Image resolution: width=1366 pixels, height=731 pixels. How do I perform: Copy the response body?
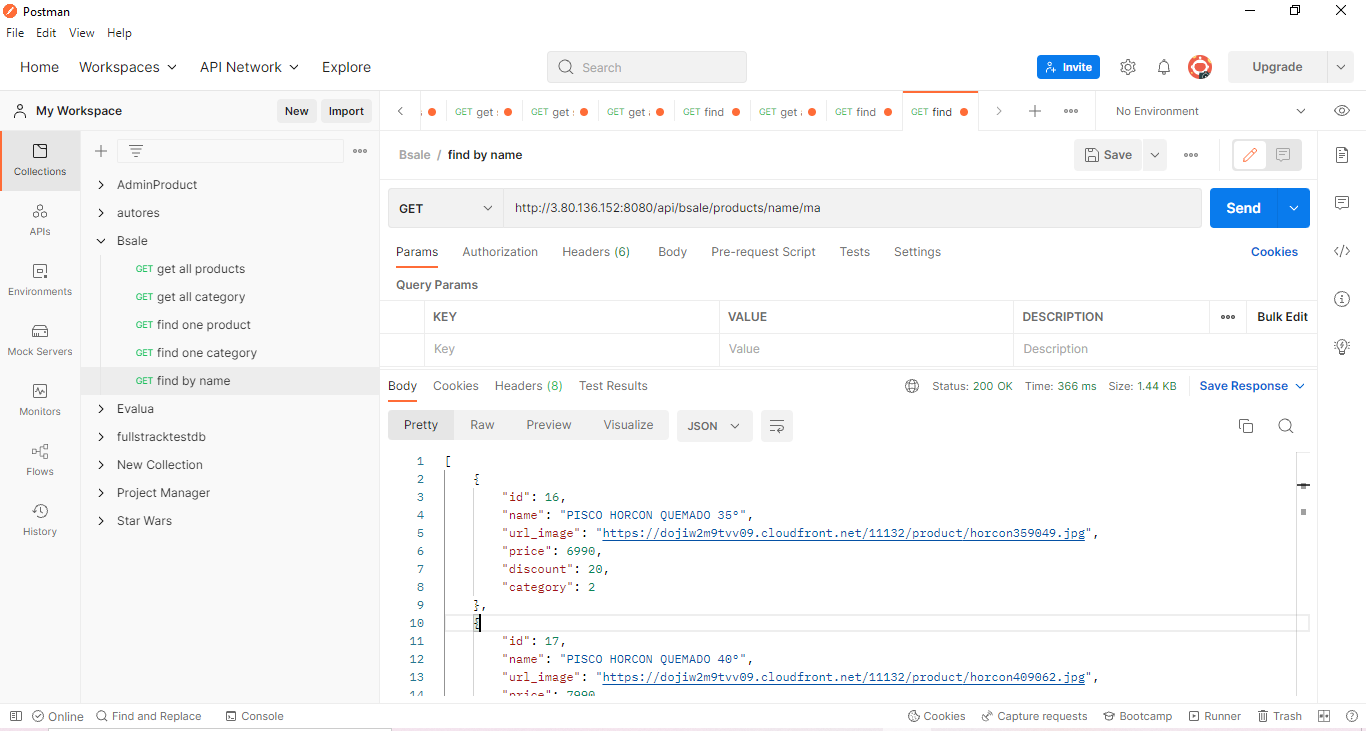coord(1246,425)
